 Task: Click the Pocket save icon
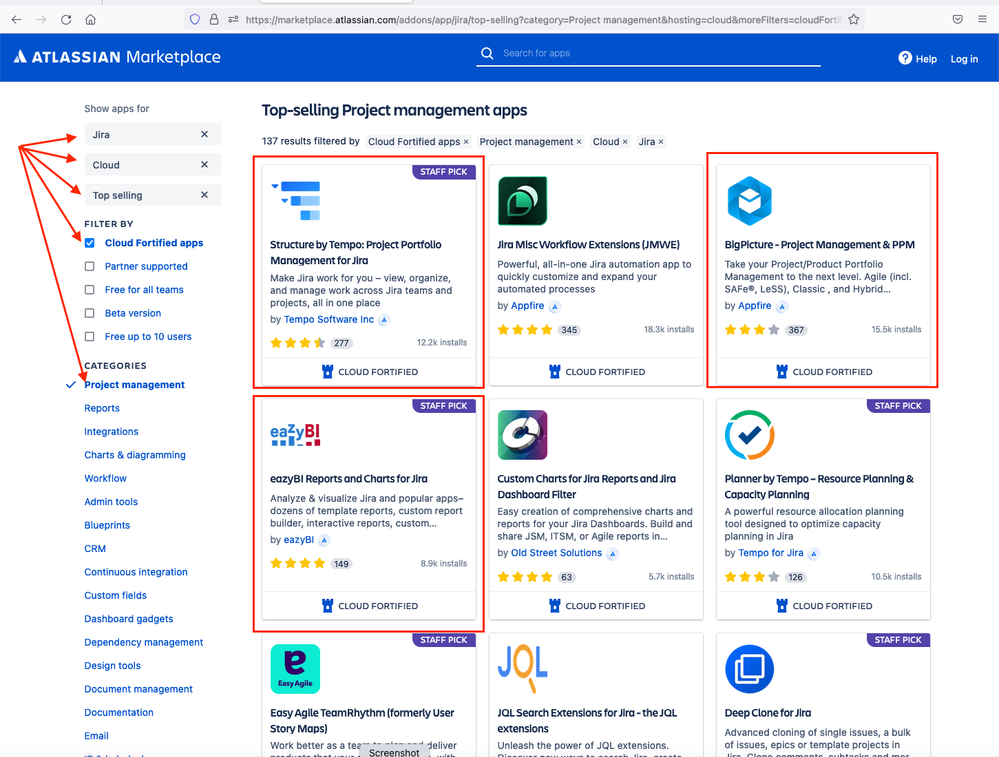click(x=958, y=19)
